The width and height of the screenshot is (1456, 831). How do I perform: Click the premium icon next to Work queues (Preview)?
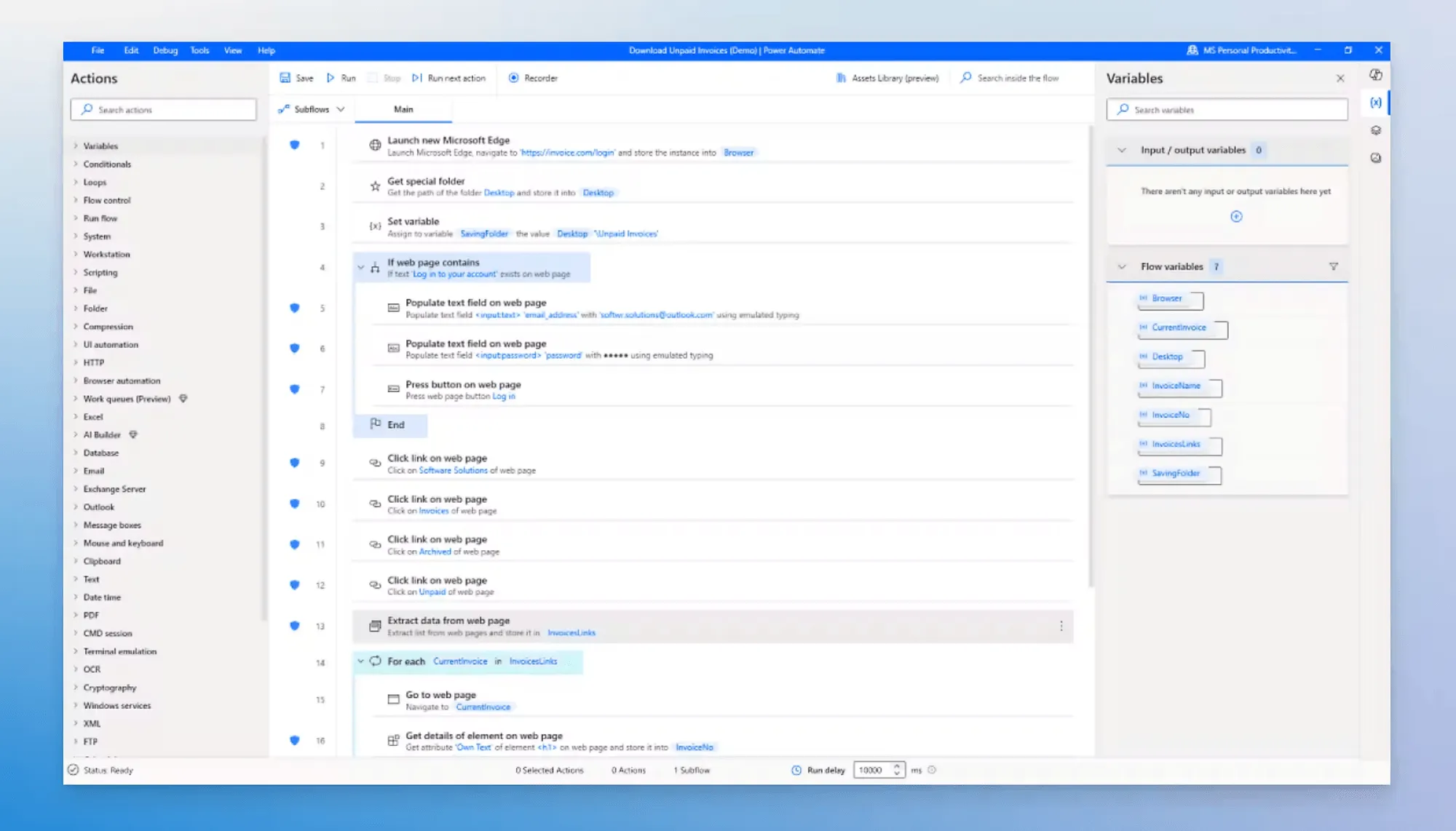point(183,399)
